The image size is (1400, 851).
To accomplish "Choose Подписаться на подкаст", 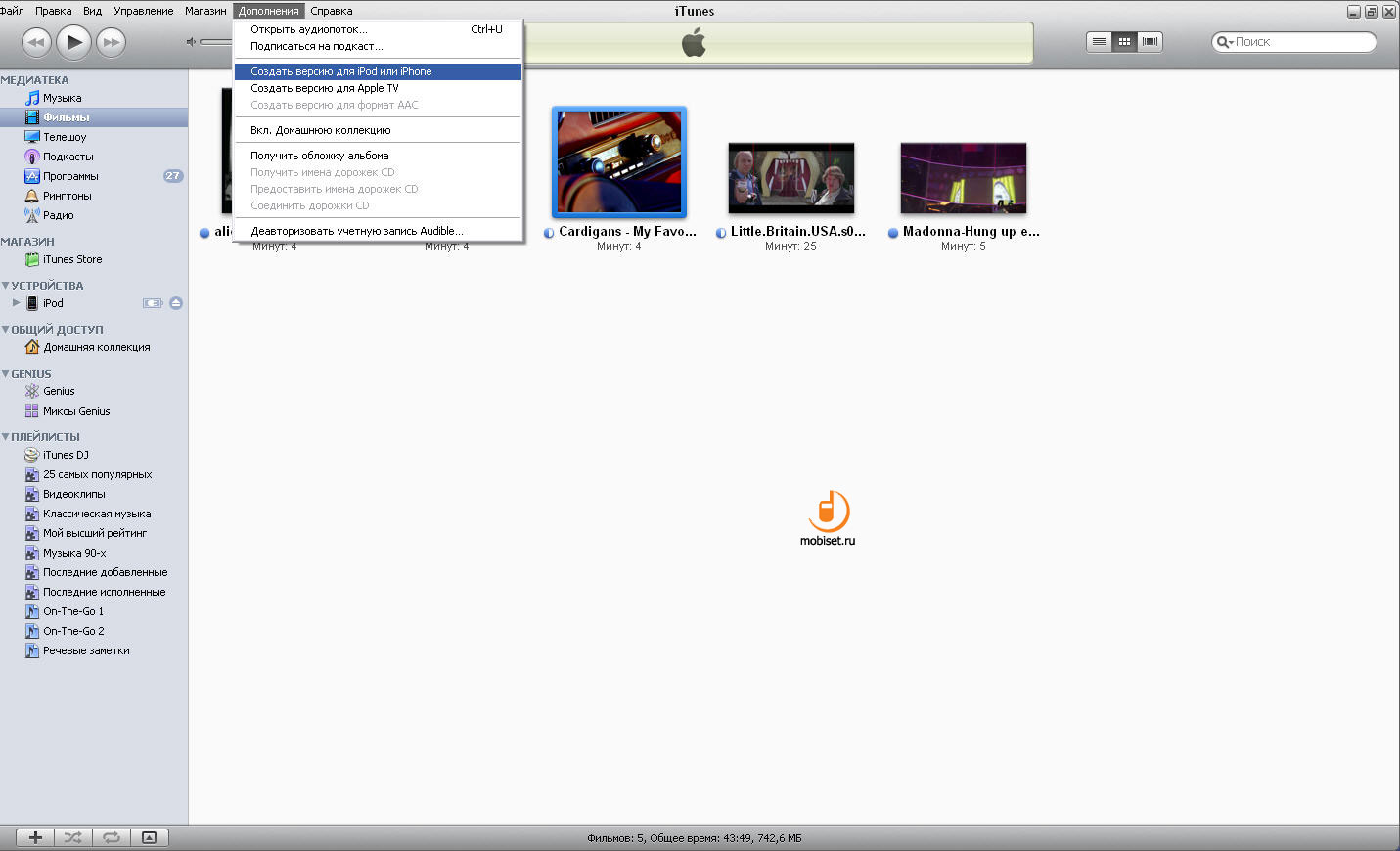I will coord(378,46).
